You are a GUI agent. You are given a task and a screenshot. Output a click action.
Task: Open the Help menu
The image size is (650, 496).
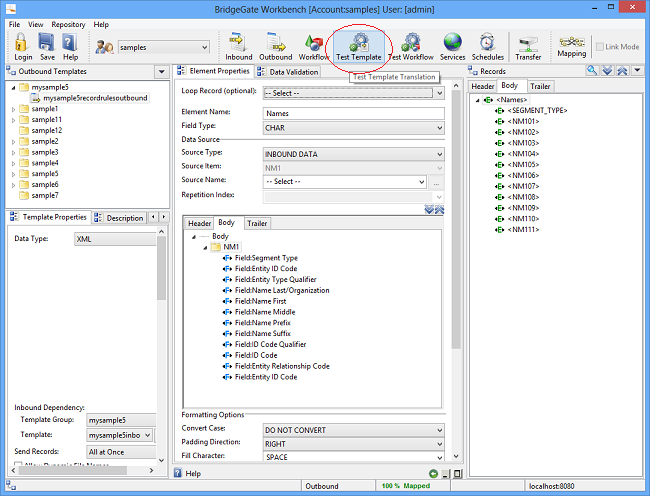pos(101,24)
